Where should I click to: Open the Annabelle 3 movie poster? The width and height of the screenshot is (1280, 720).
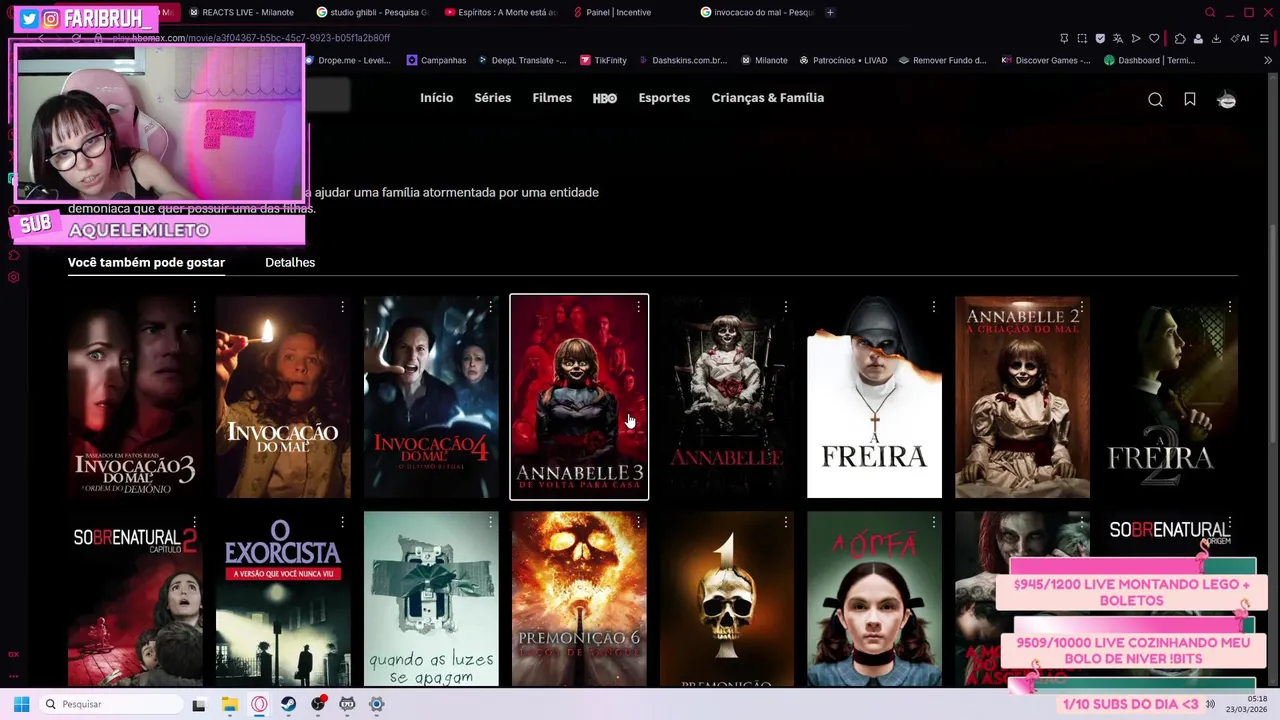[579, 397]
